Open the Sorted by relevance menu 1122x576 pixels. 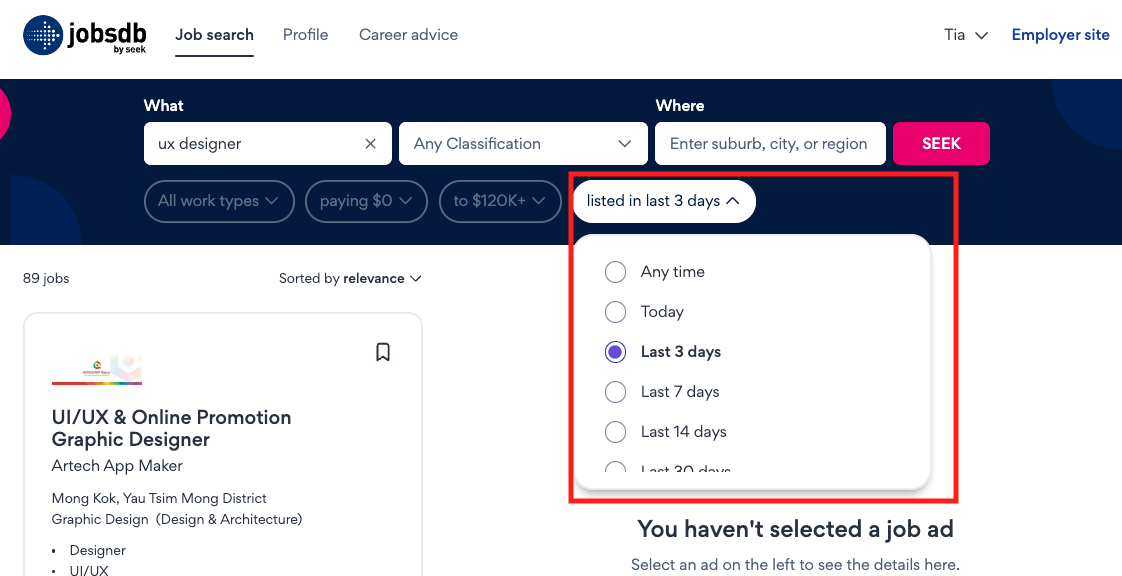pos(350,278)
